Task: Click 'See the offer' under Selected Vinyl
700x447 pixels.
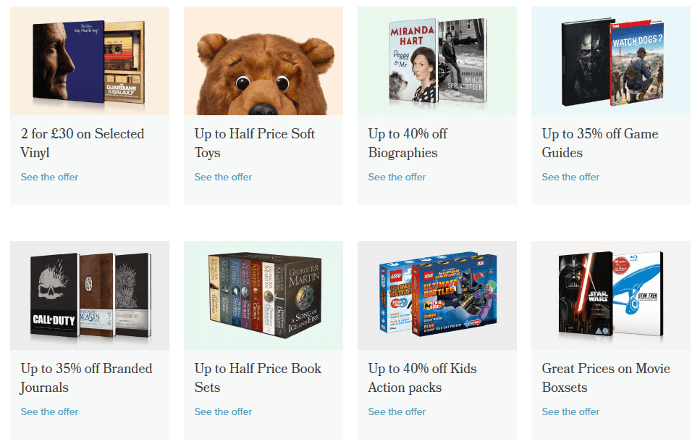Action: [50, 177]
